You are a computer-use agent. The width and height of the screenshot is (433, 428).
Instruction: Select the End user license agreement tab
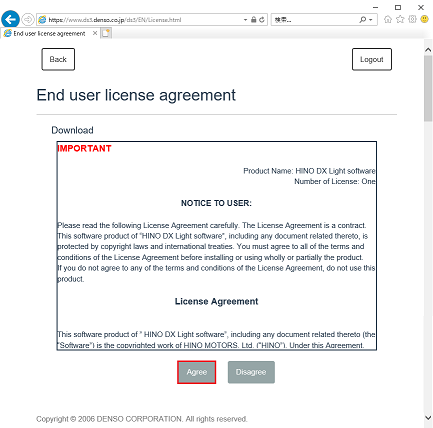[49, 33]
